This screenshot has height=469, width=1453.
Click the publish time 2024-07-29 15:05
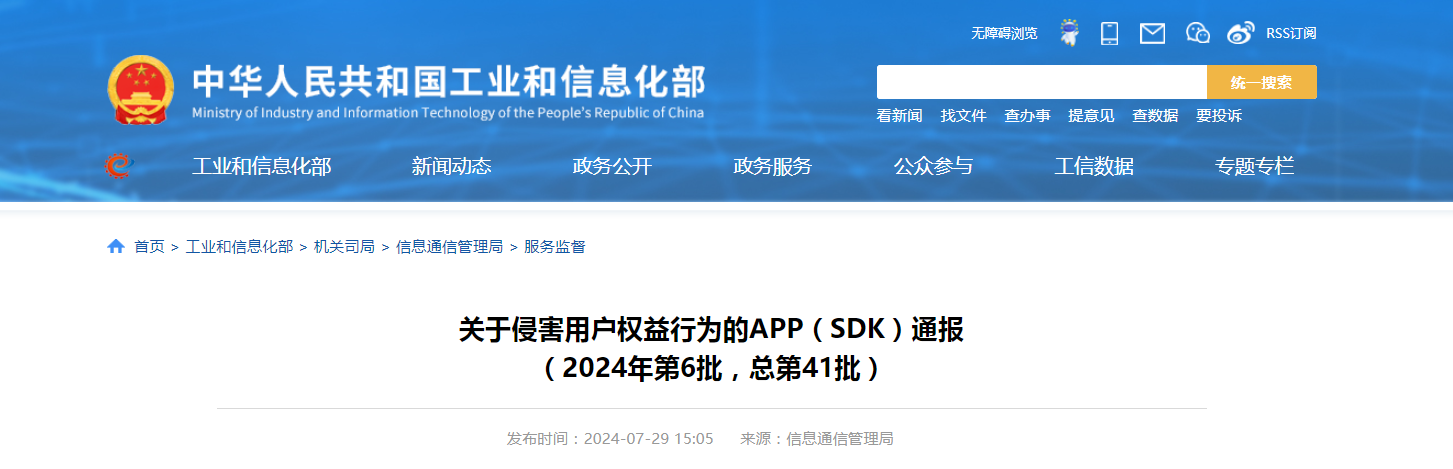coord(648,438)
